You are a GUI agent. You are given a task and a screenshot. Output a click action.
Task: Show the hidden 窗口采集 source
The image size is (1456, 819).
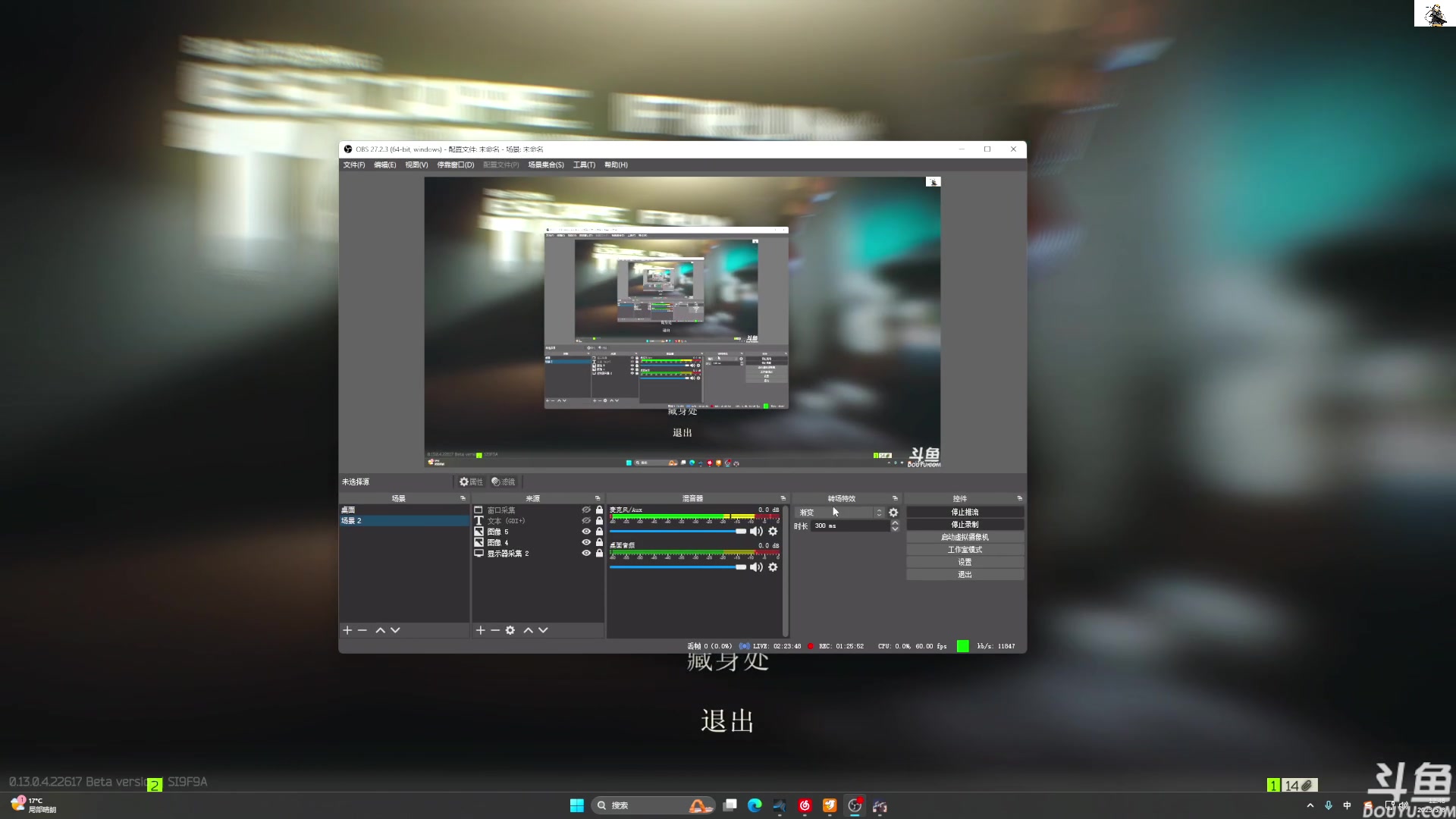(585, 510)
